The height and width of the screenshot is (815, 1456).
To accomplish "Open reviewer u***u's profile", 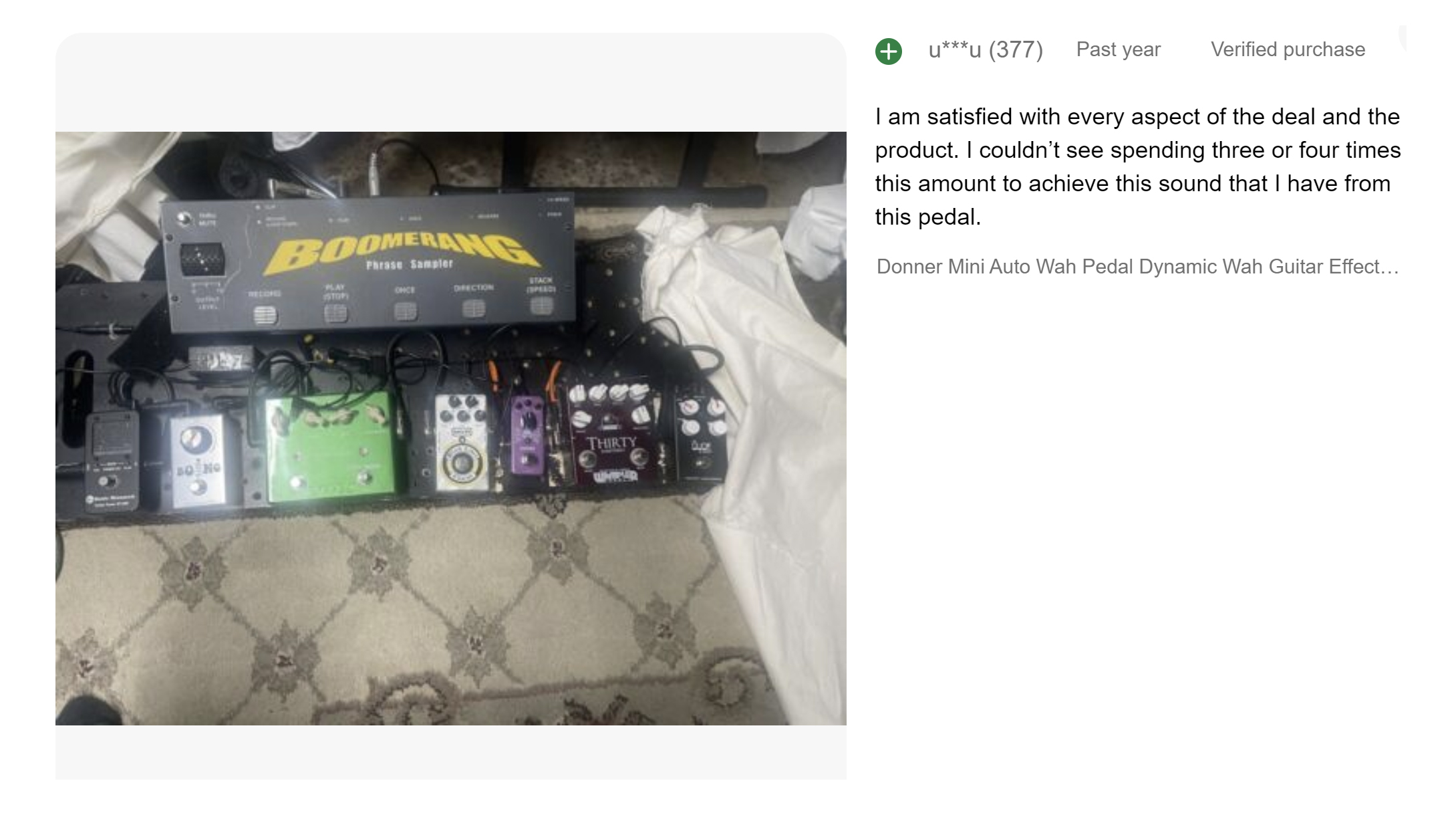I will [955, 49].
